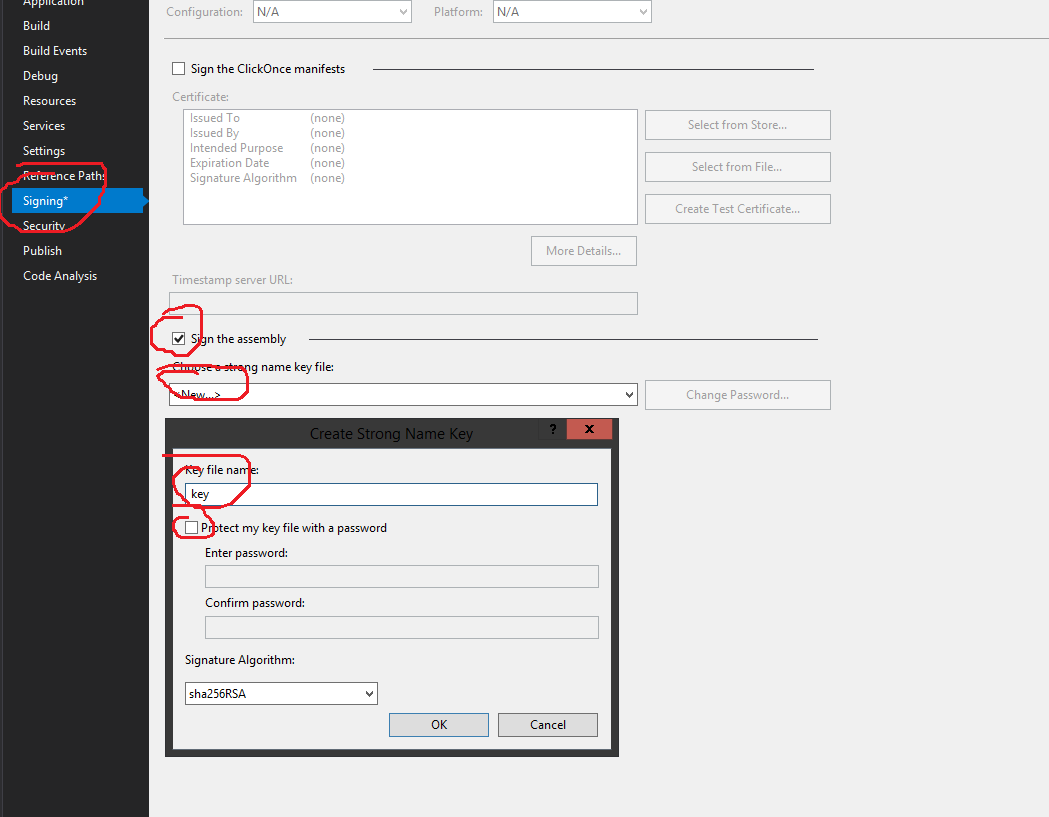Click inside the Key file name field
This screenshot has width=1049, height=817.
pyautogui.click(x=390, y=493)
